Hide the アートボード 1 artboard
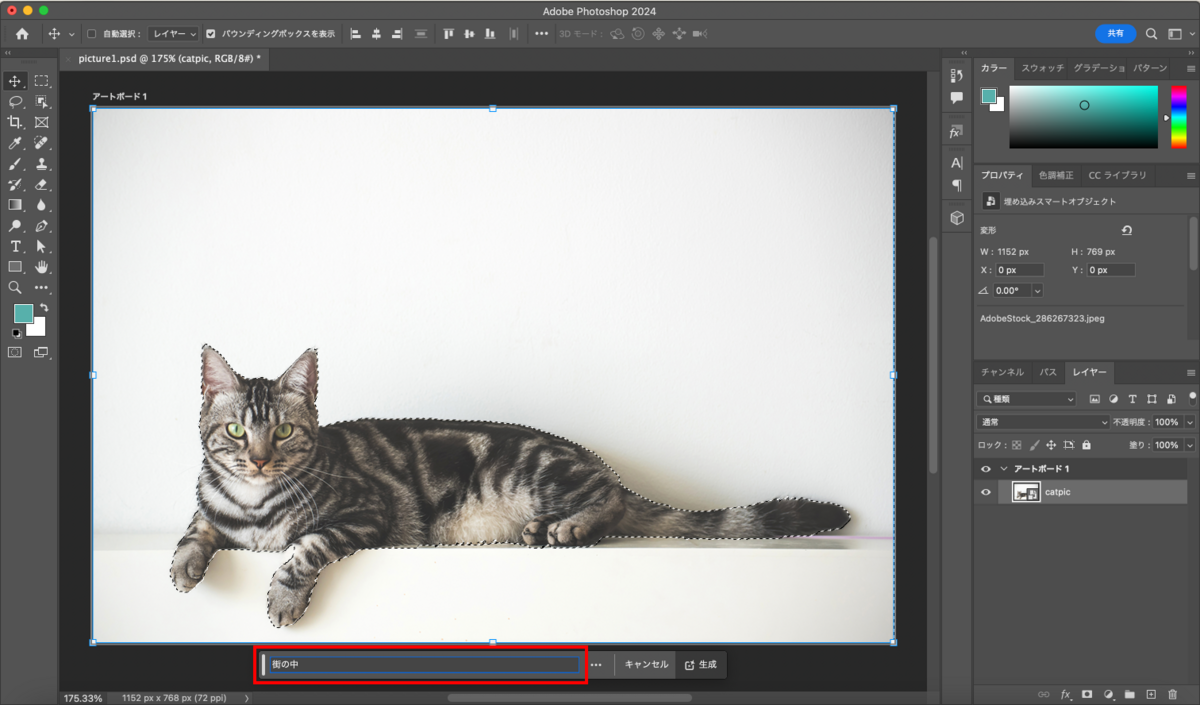1200x705 pixels. [x=986, y=469]
